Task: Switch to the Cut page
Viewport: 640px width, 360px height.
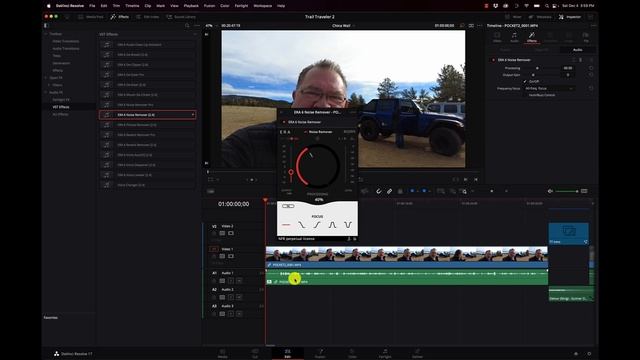Action: [255, 353]
